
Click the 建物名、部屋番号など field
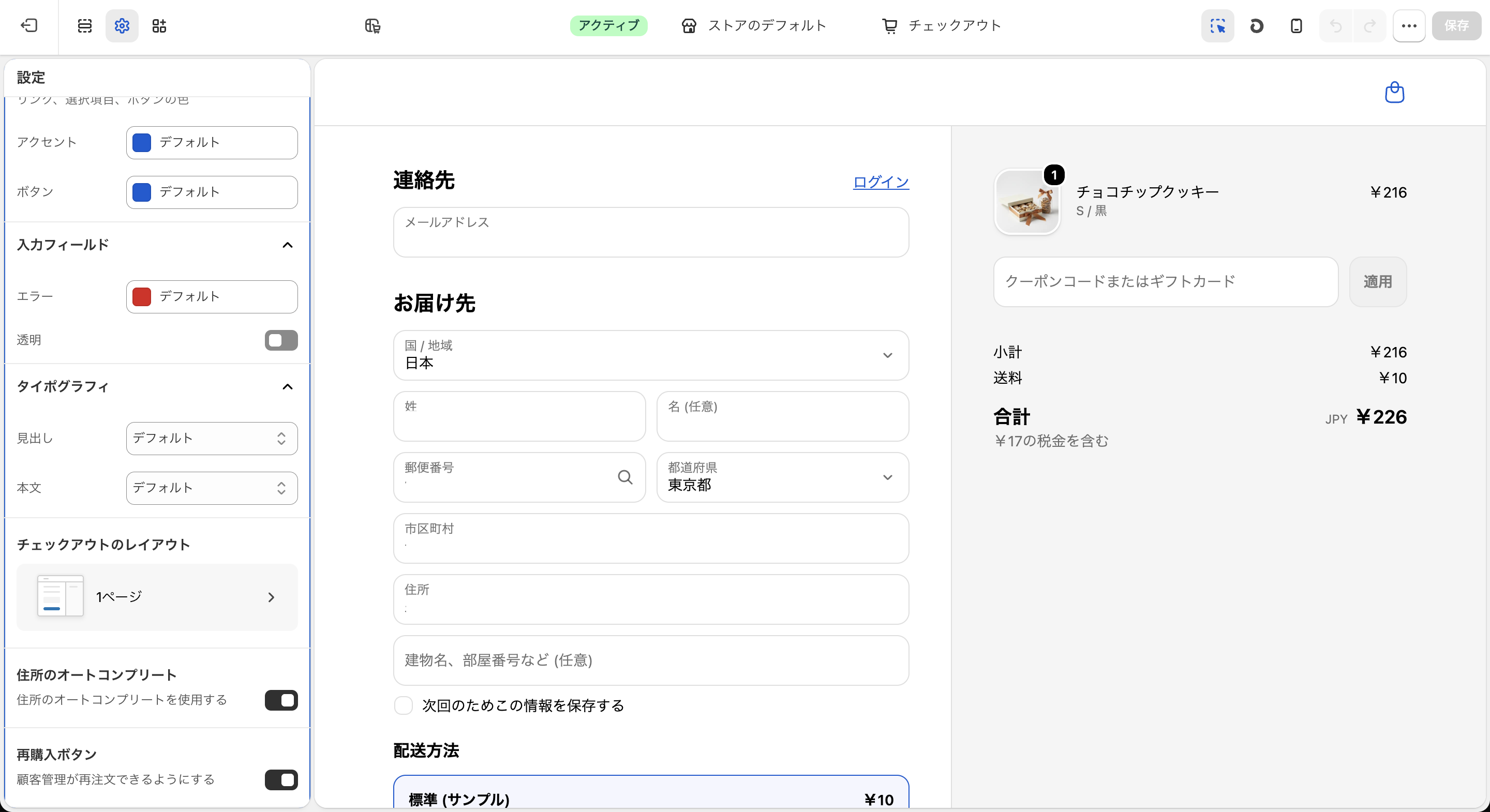coord(651,660)
